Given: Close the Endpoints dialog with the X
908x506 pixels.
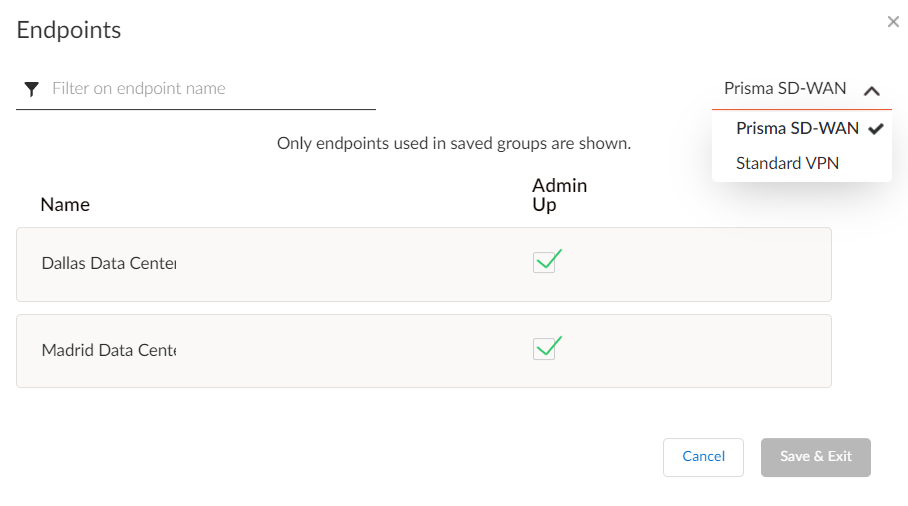Looking at the screenshot, I should [893, 21].
